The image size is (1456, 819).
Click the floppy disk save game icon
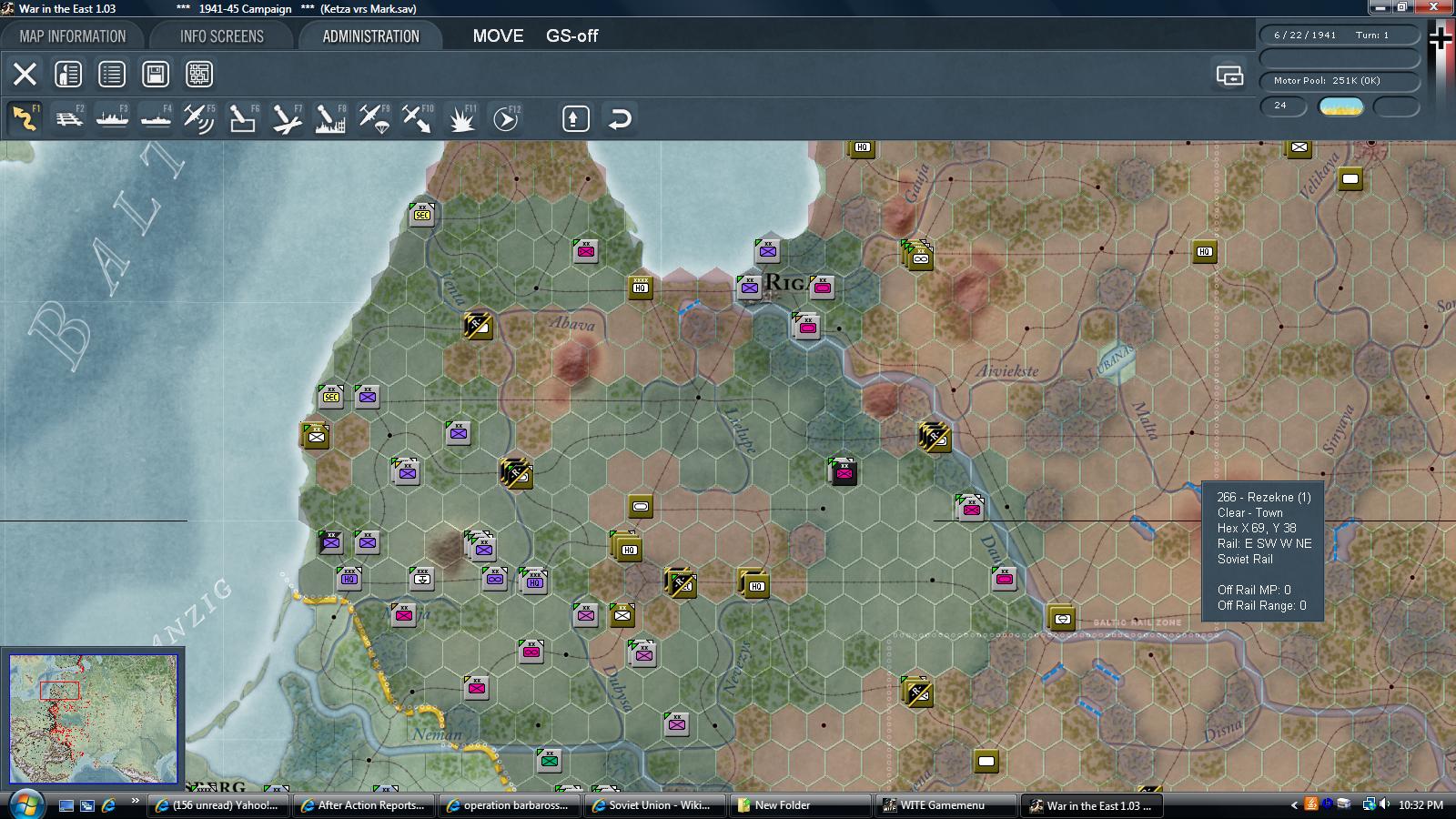point(156,74)
